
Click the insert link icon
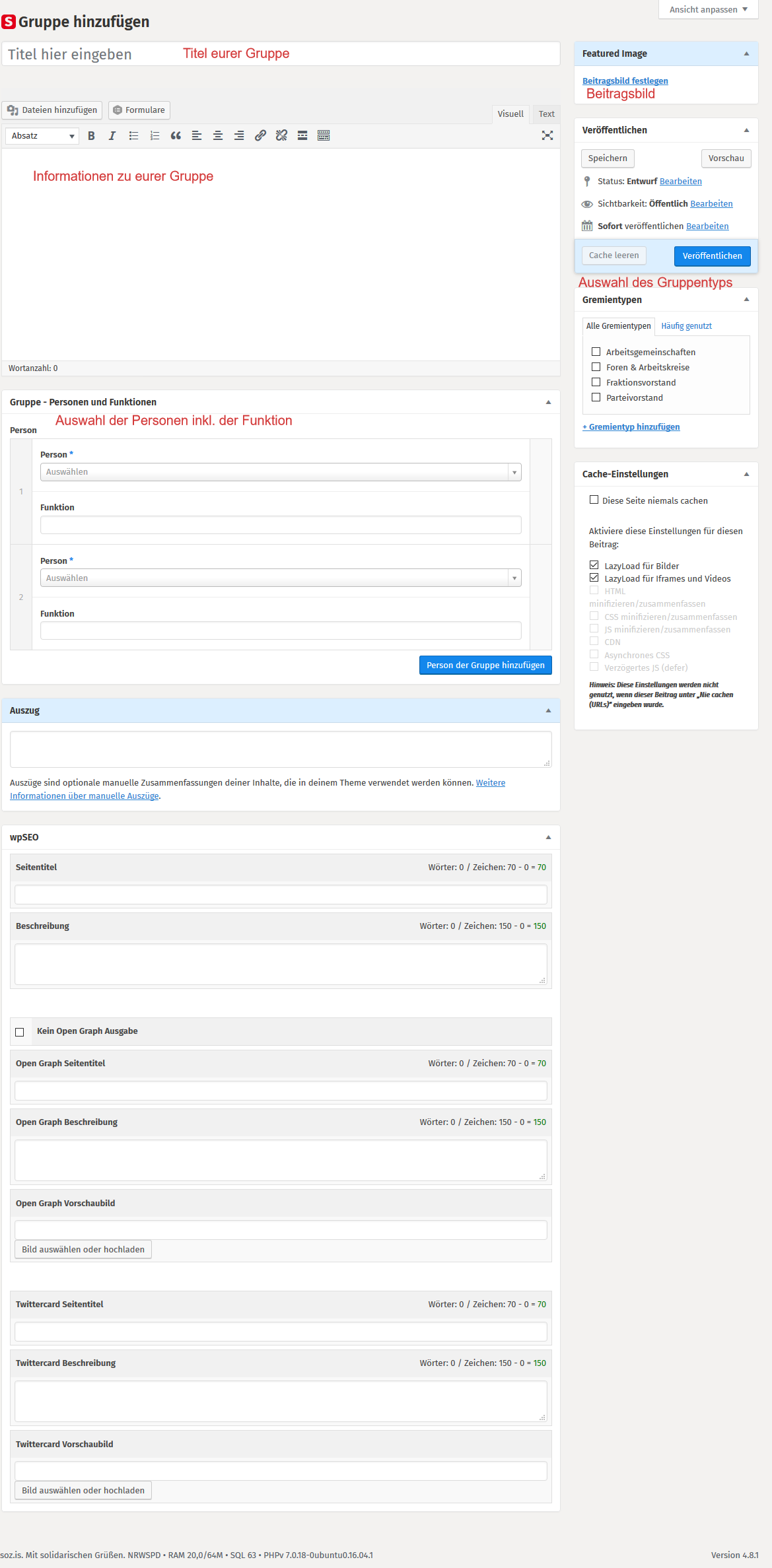point(260,136)
